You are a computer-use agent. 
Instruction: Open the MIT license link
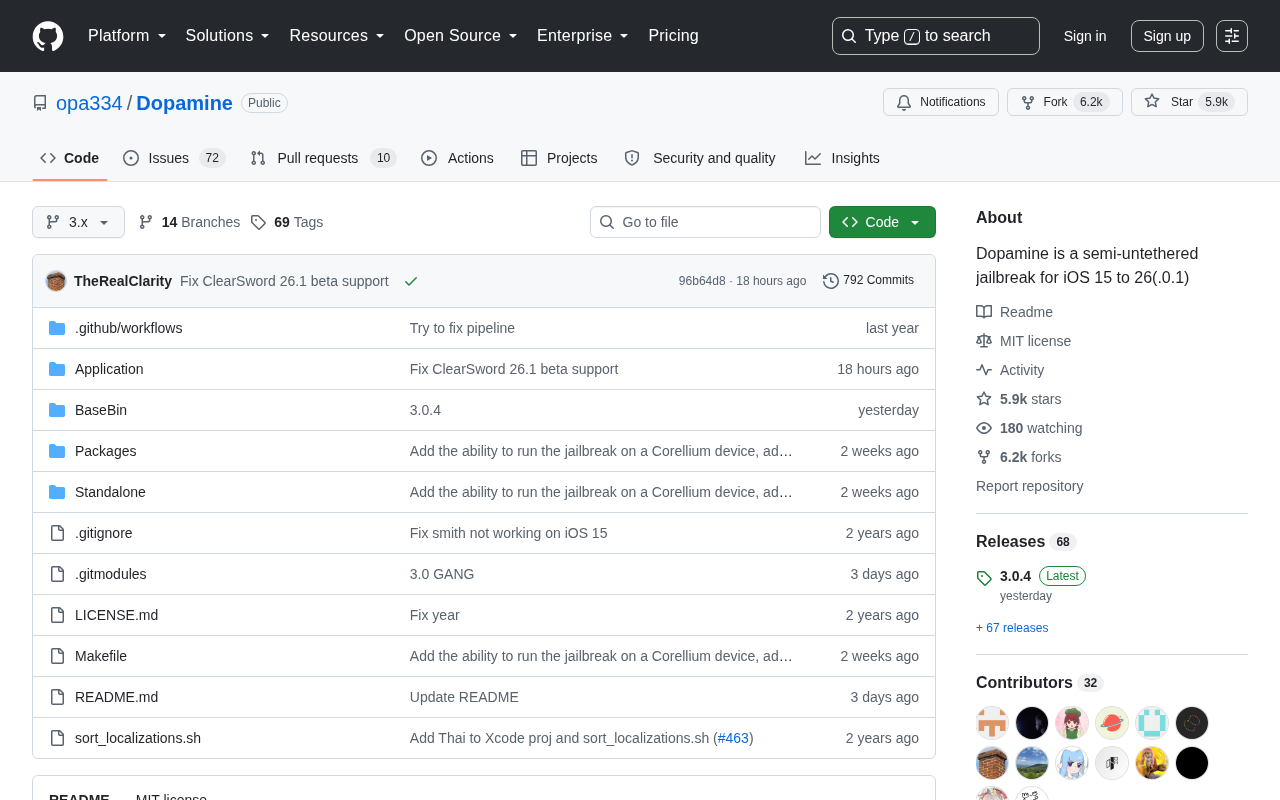(1024, 341)
